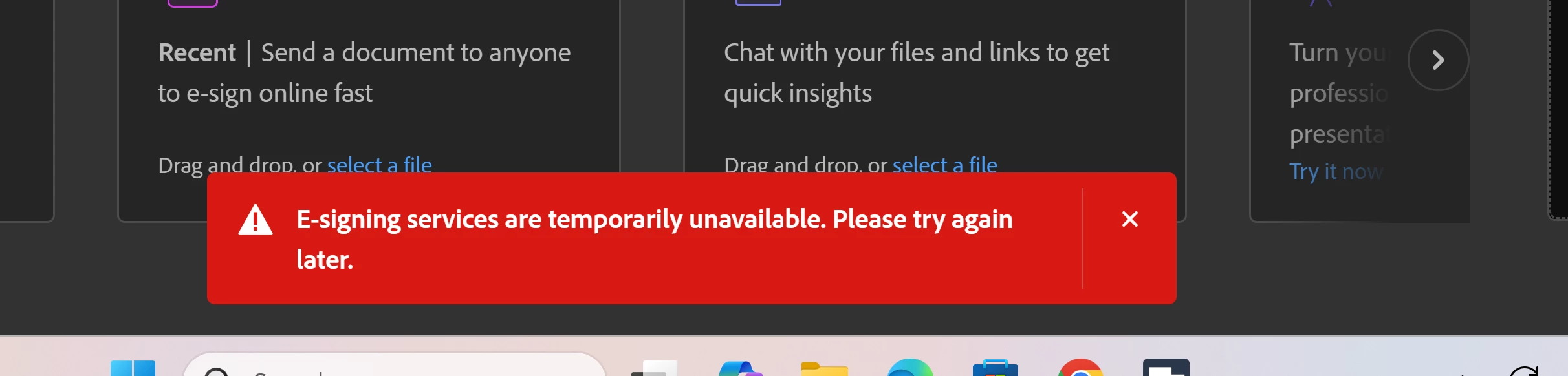
Task: Click the 'Chat with your files' card heading
Action: (x=917, y=72)
